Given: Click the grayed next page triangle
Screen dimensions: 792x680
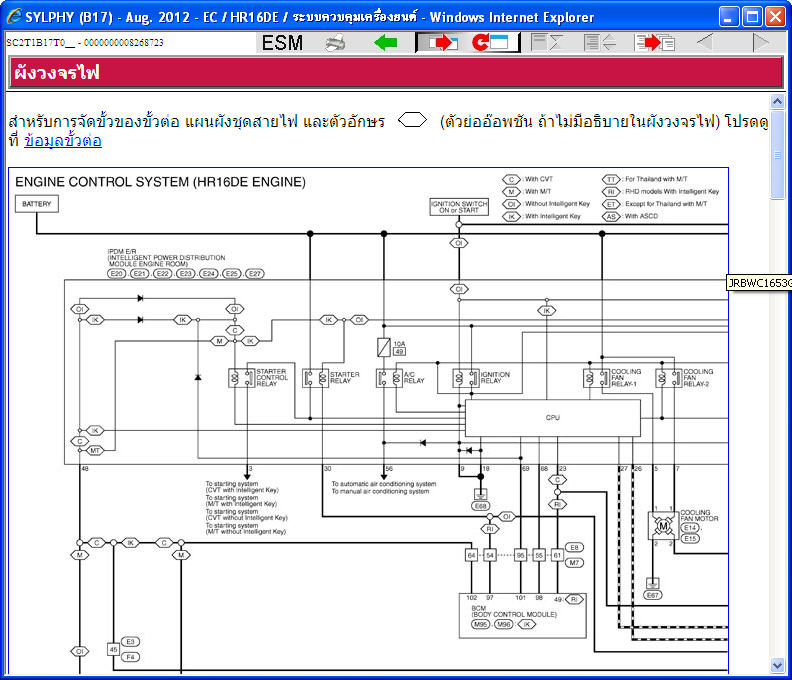Looking at the screenshot, I should 761,43.
